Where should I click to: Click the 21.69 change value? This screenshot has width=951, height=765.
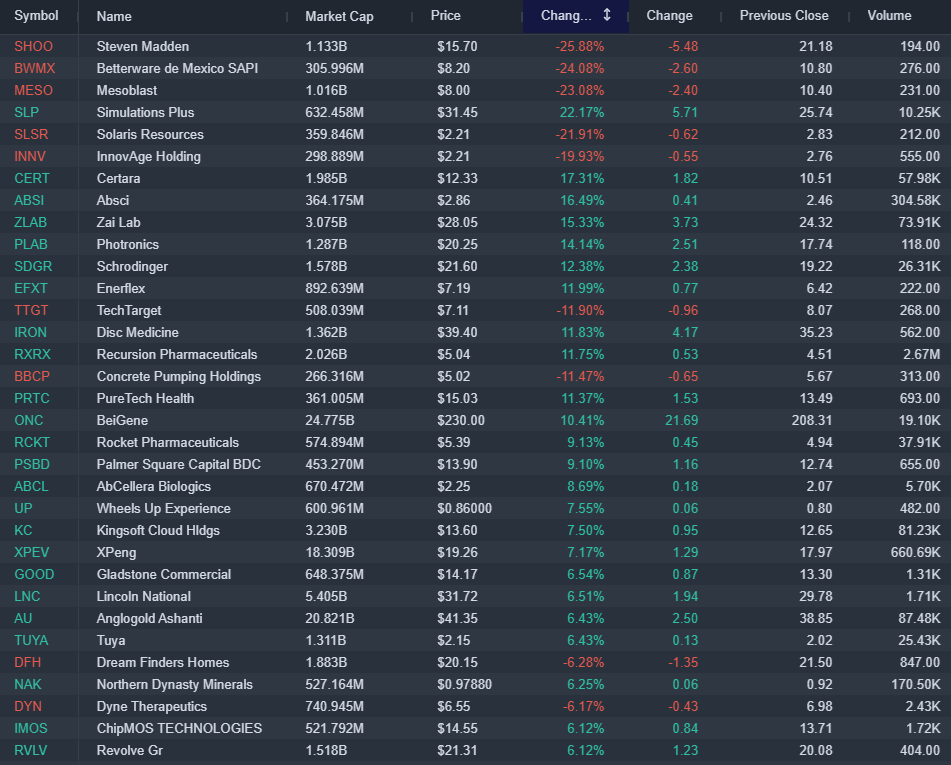click(x=681, y=420)
